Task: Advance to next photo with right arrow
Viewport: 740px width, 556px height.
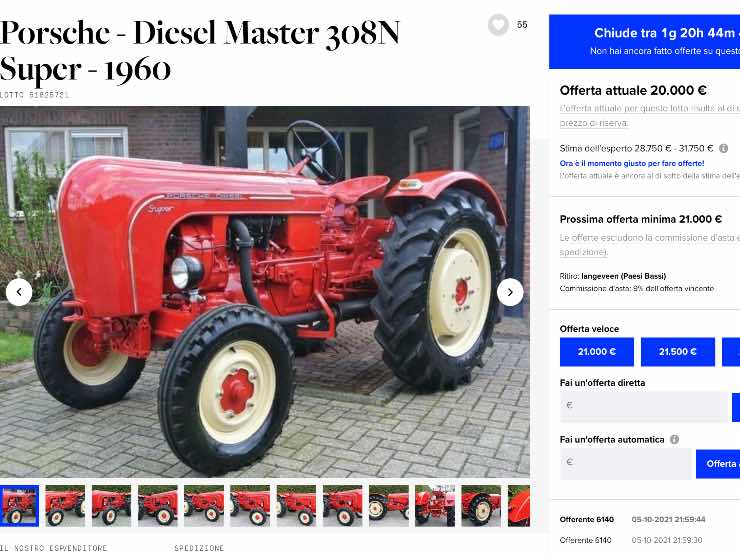Action: (x=510, y=292)
